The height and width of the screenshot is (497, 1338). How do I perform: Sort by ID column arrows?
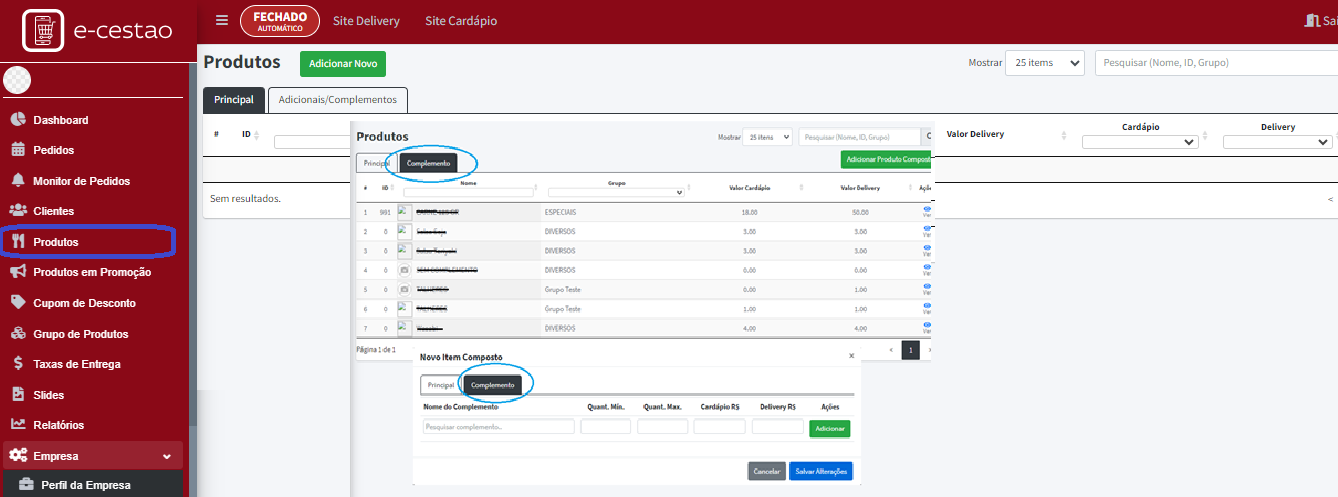click(x=257, y=134)
